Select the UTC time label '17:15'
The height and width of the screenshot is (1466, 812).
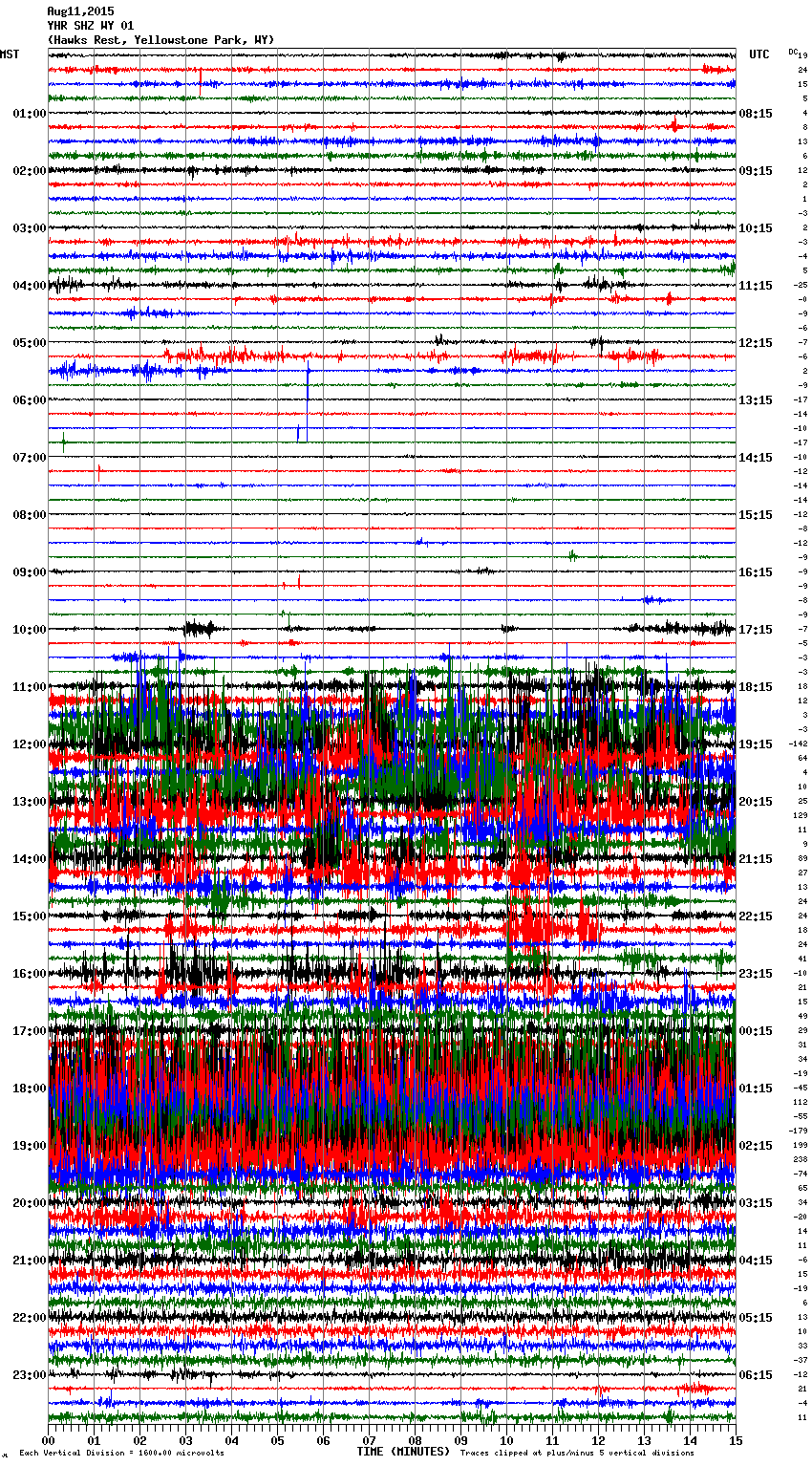pyautogui.click(x=756, y=630)
